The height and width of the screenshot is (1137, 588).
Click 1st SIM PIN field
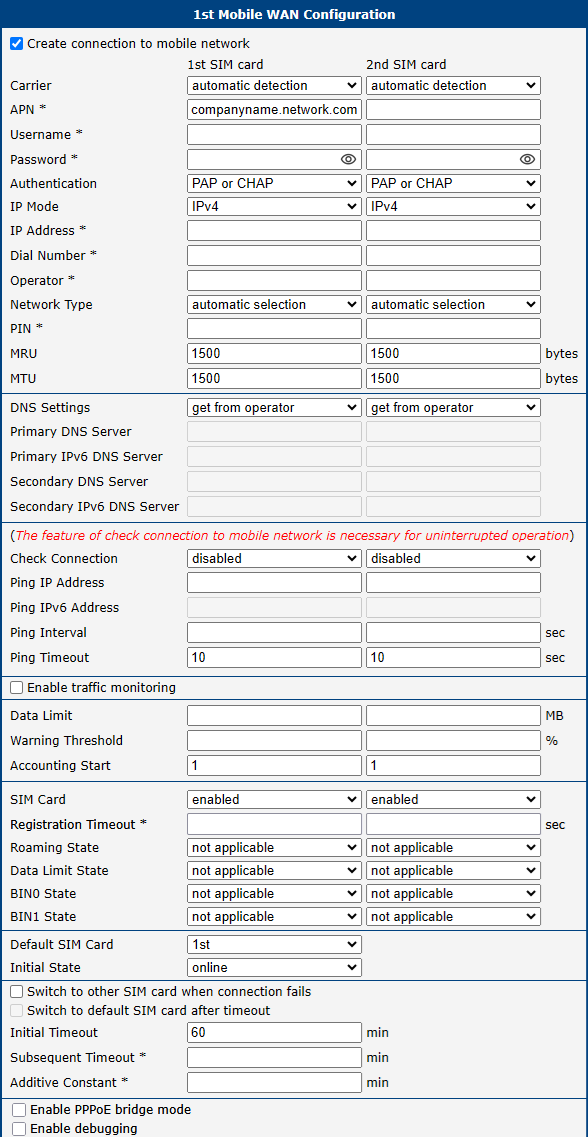click(x=274, y=328)
